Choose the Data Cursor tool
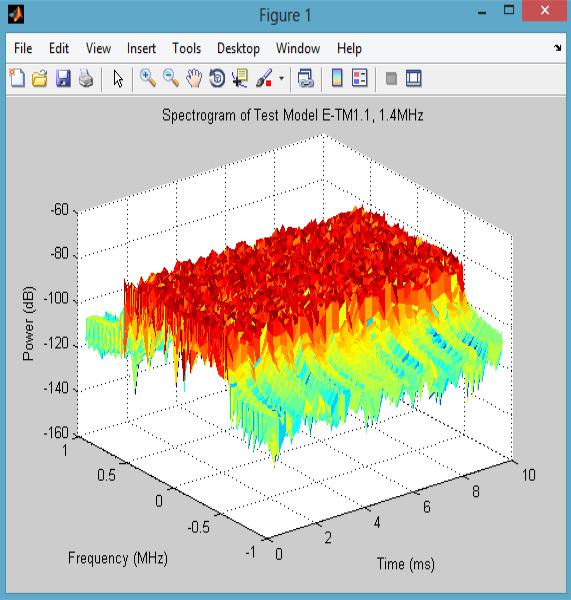Viewport: 571px width, 600px height. pyautogui.click(x=240, y=78)
